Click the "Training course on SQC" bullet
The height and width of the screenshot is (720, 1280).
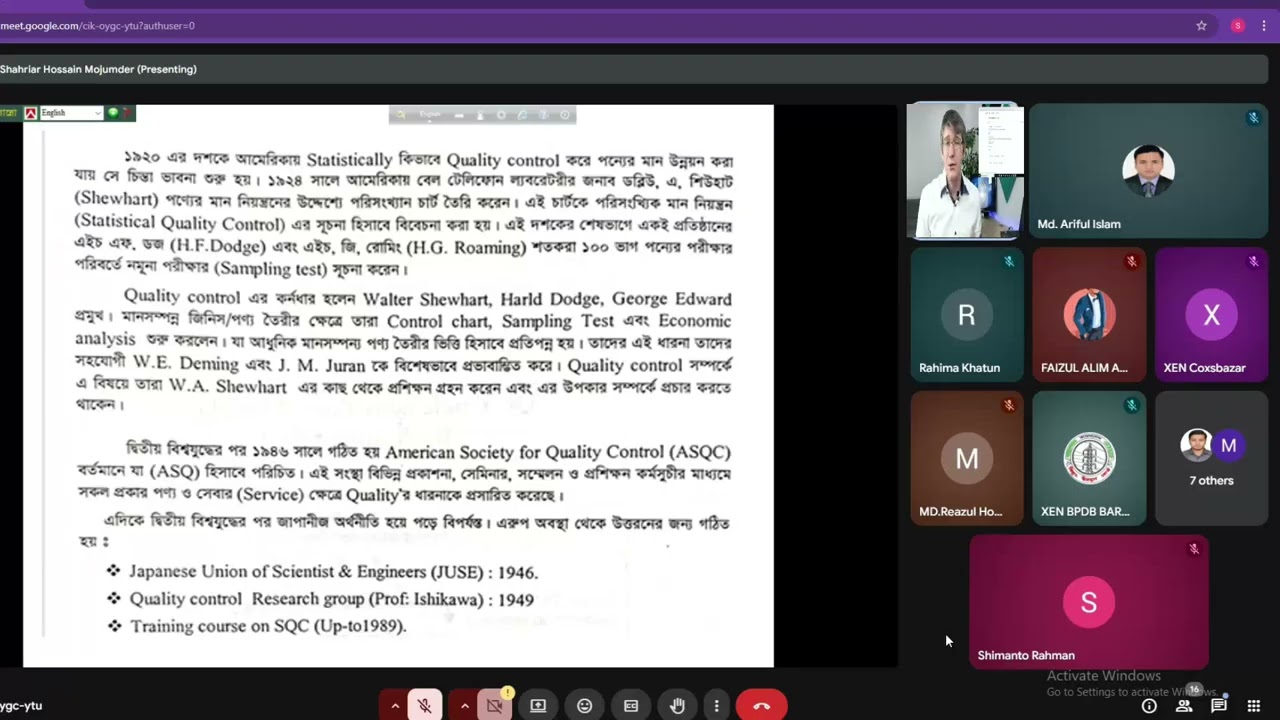pos(268,626)
